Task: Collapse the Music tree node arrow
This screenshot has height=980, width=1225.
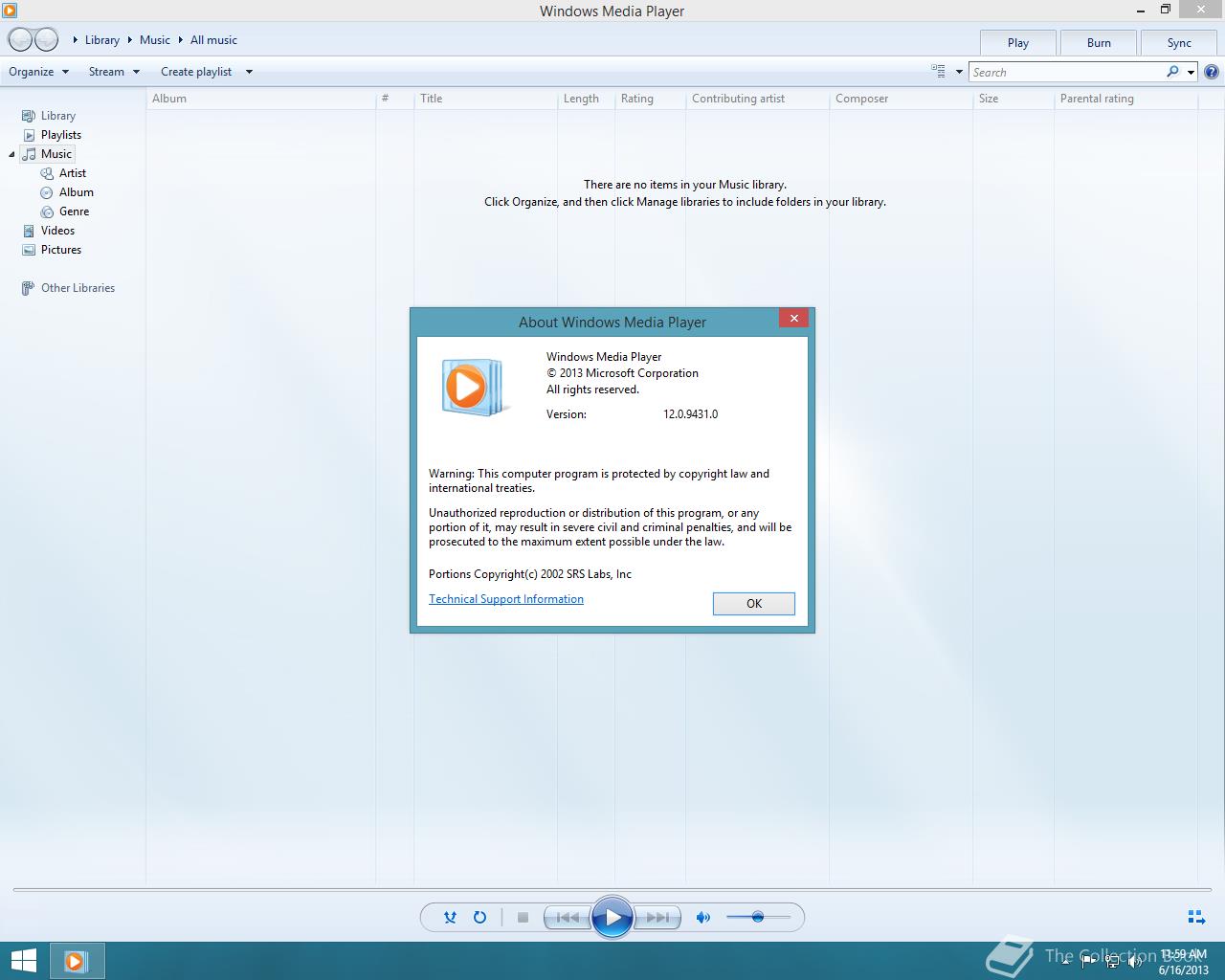Action: [11, 154]
